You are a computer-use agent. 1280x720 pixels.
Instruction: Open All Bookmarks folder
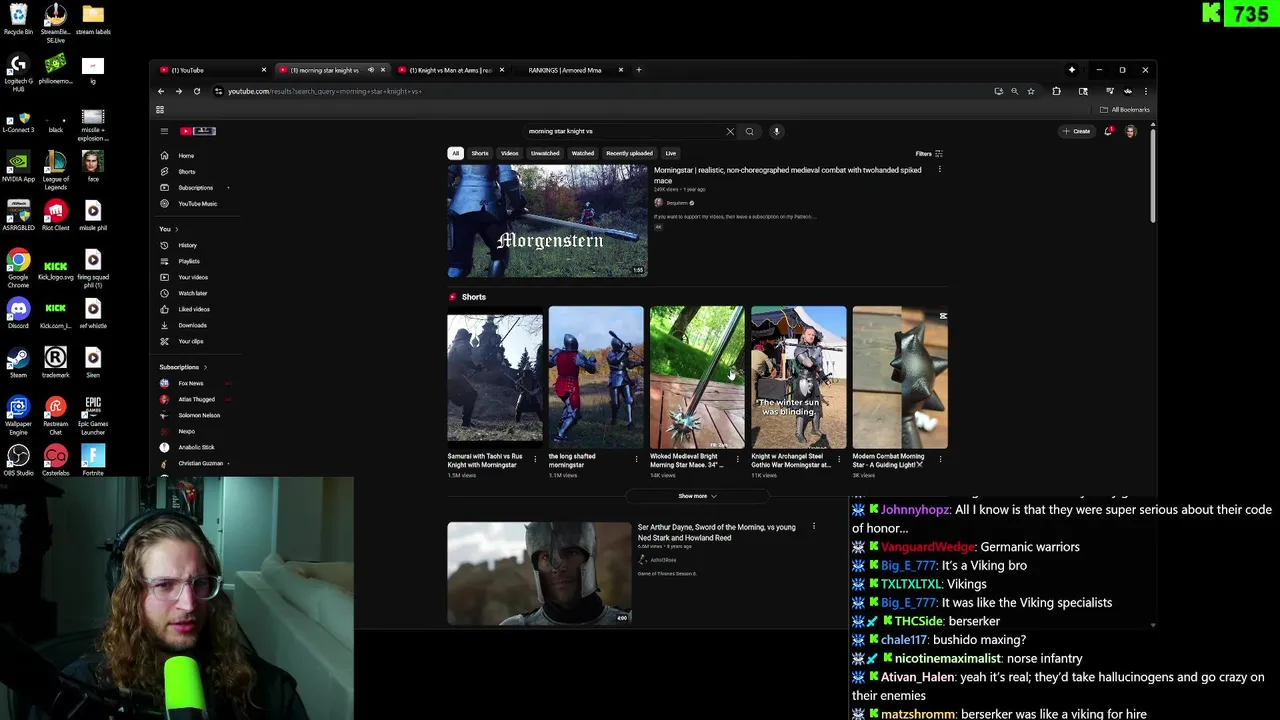1125,110
